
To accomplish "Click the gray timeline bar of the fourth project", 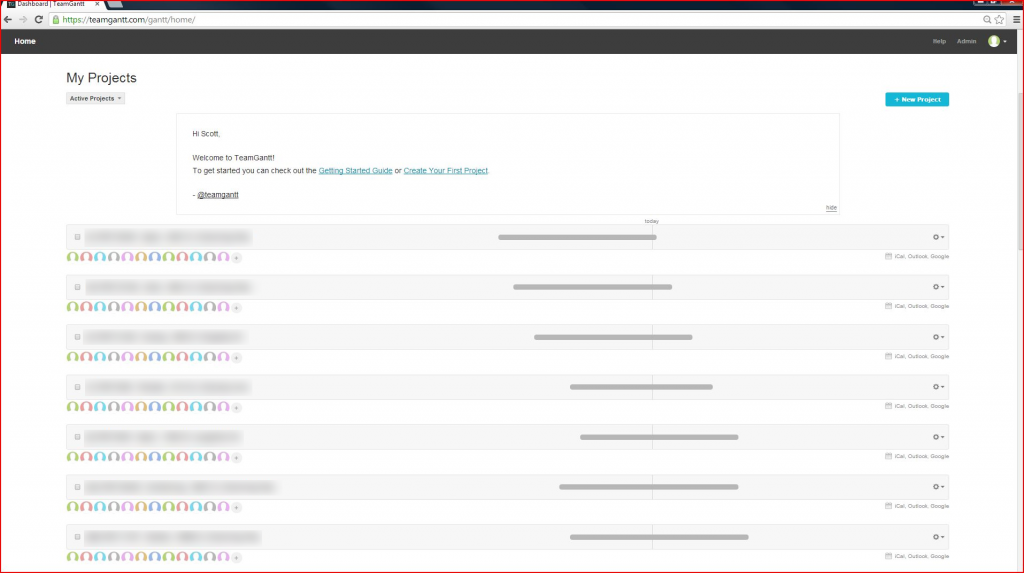I will pos(641,387).
